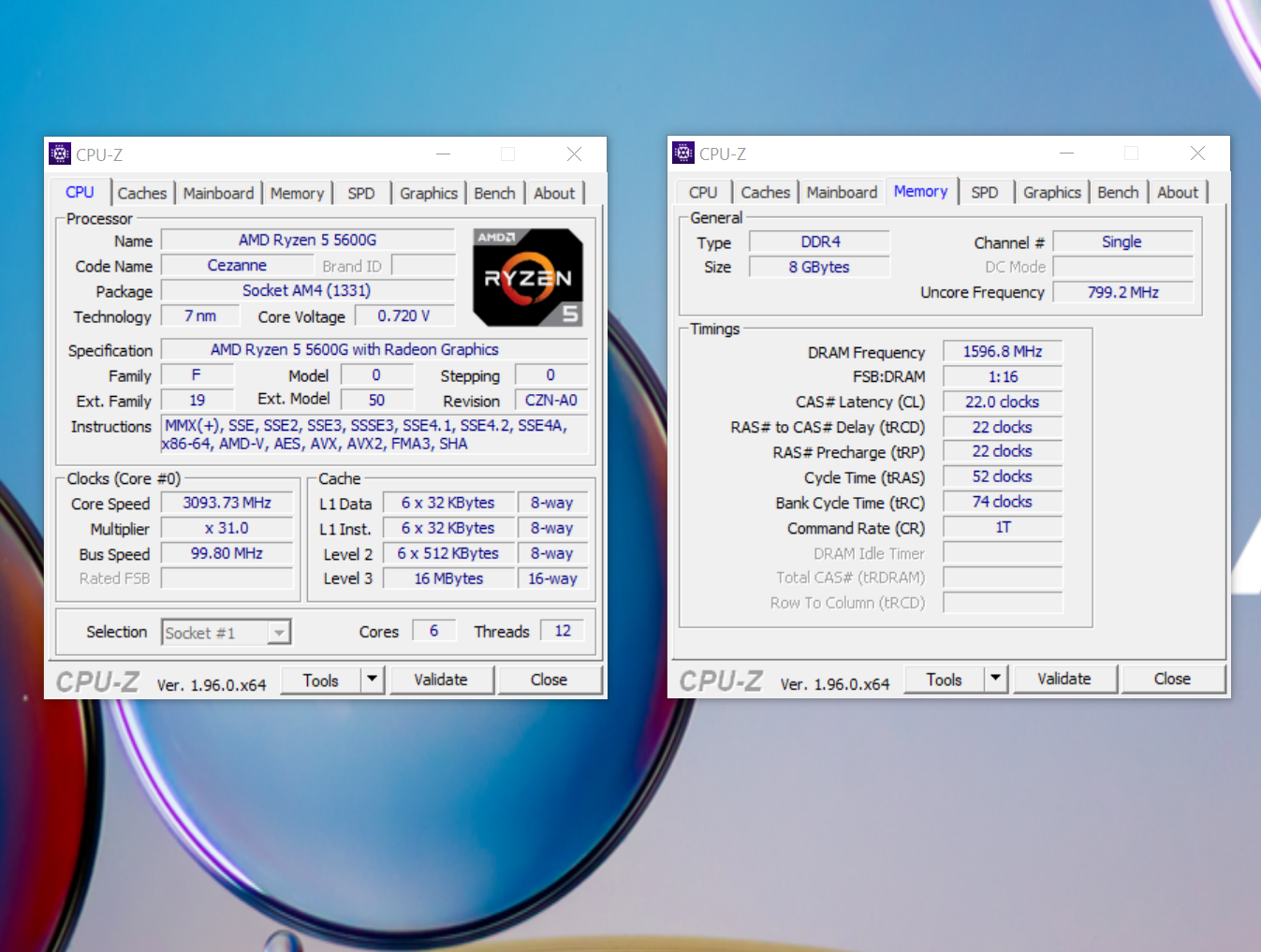Expand Tools dropdown arrow in left CPU-Z window
Viewport: 1261px width, 952px height.
(x=373, y=681)
